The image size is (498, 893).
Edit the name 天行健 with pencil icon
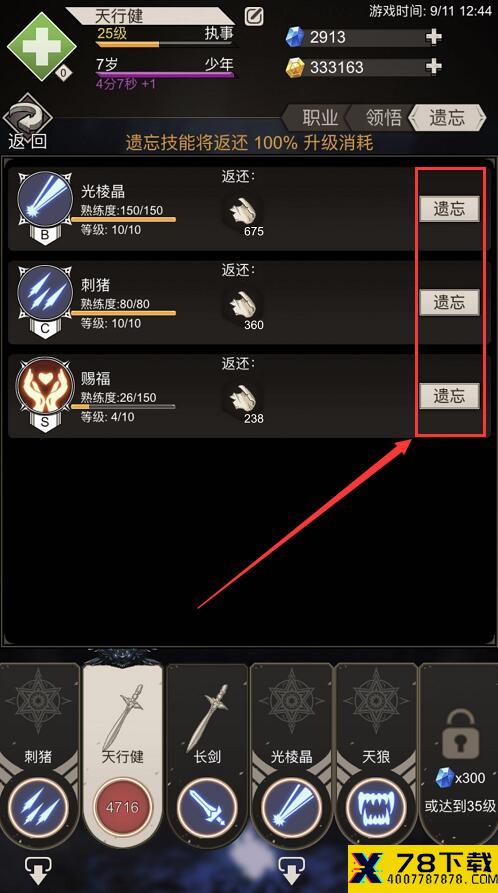[x=254, y=16]
